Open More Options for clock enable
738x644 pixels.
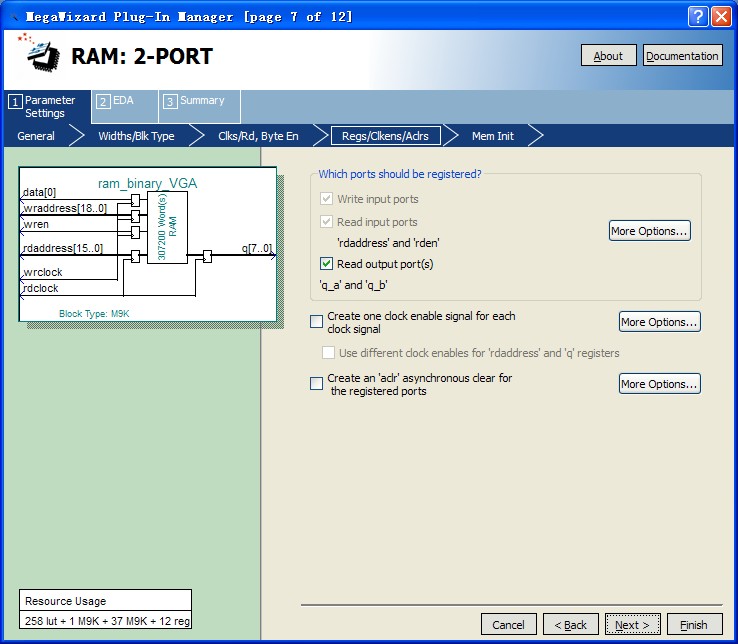pyautogui.click(x=659, y=322)
